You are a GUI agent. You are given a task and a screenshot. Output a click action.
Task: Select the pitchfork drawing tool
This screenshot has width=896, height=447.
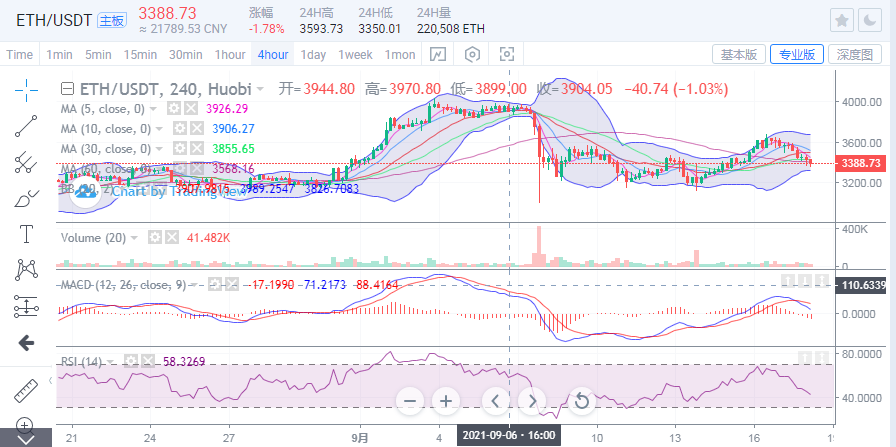click(26, 162)
